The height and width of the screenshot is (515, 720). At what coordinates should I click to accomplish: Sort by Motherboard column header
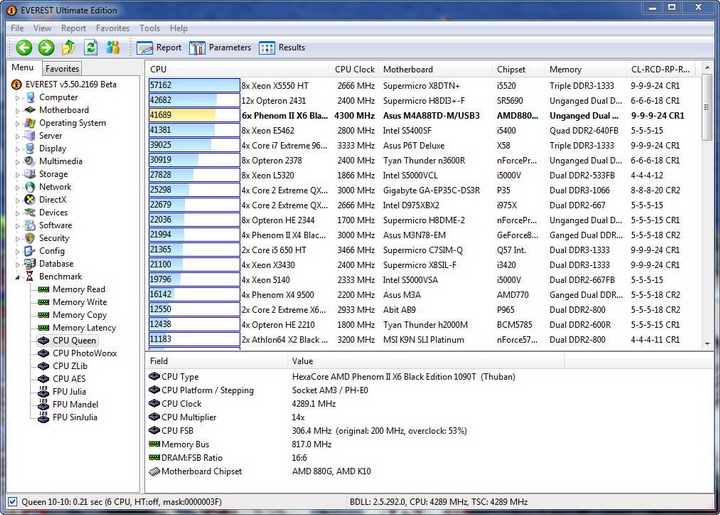tap(435, 69)
